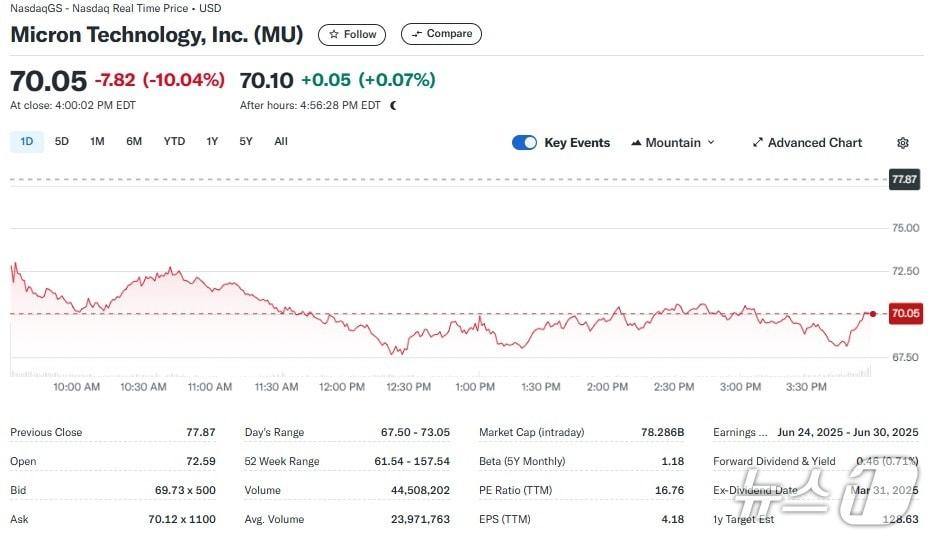Click the chart line near 12:30 PM low

click(395, 351)
